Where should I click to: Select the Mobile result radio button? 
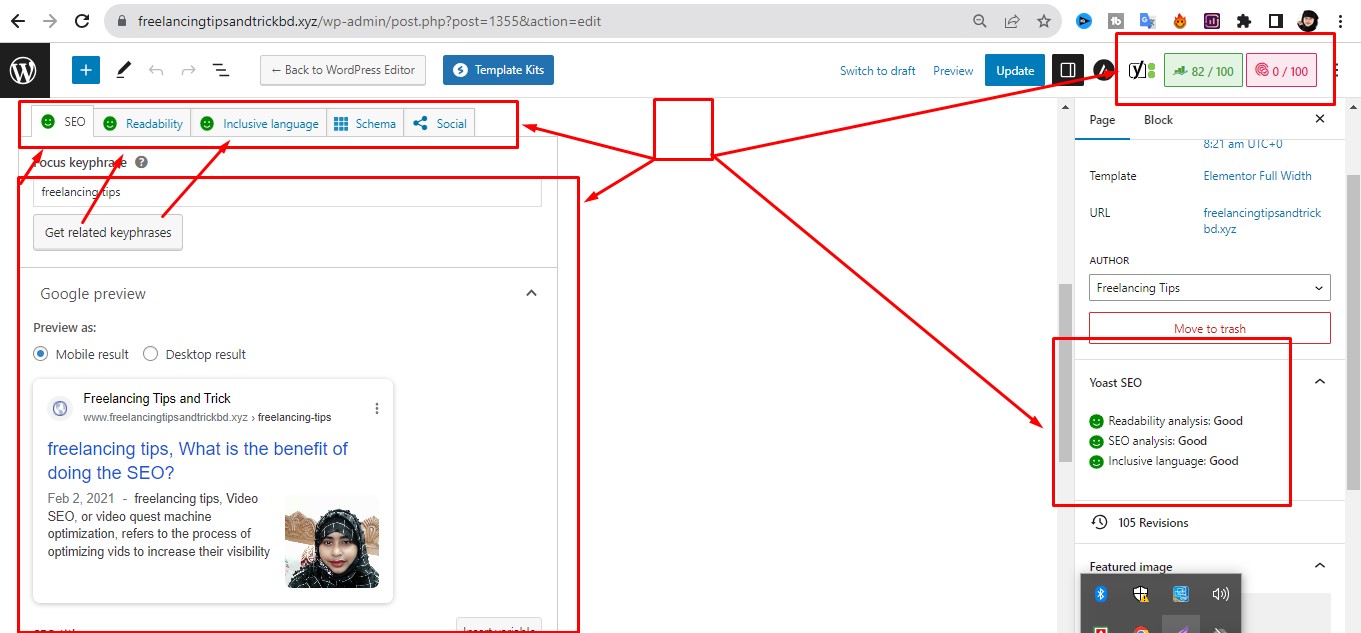[x=41, y=354]
